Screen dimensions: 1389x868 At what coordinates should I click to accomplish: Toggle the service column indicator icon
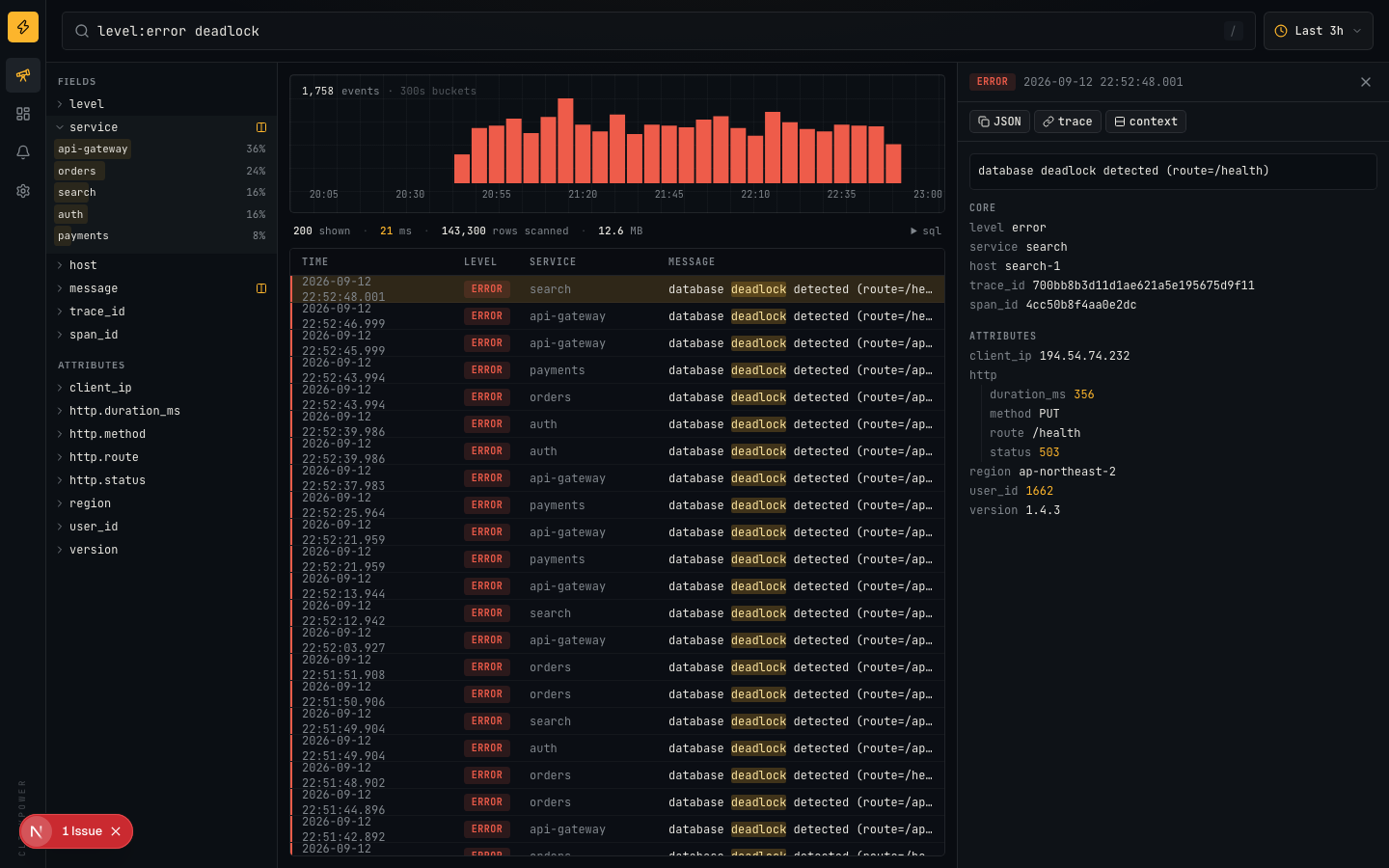tap(261, 127)
